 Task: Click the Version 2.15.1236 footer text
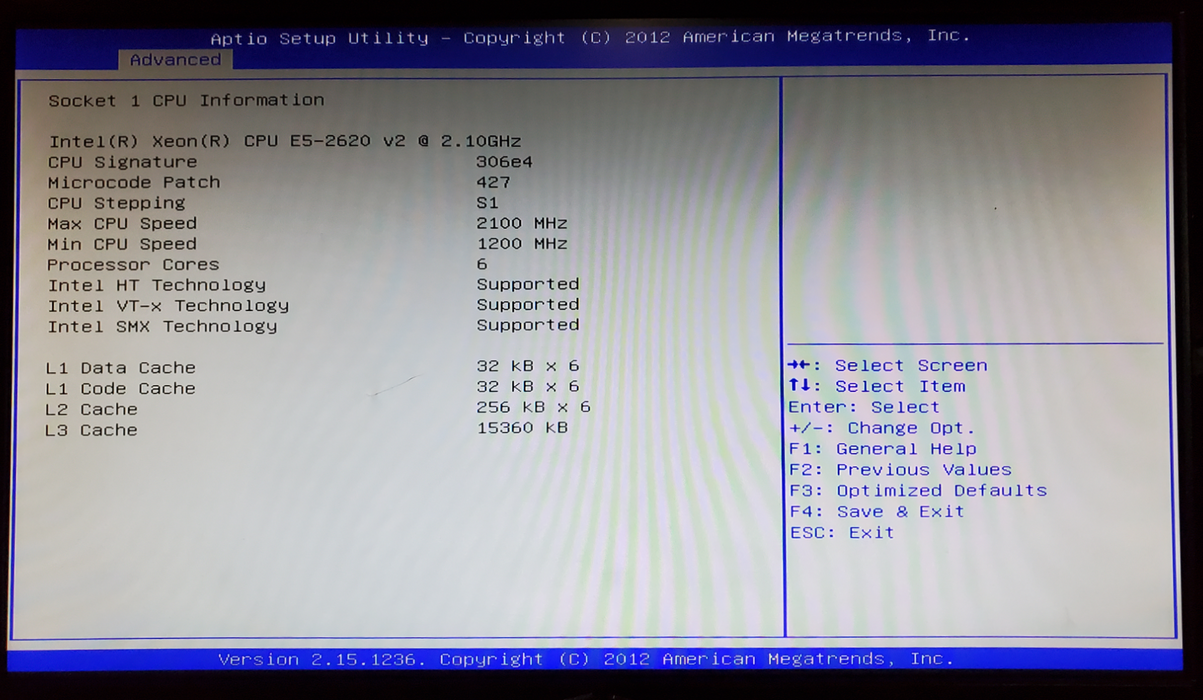[586, 659]
